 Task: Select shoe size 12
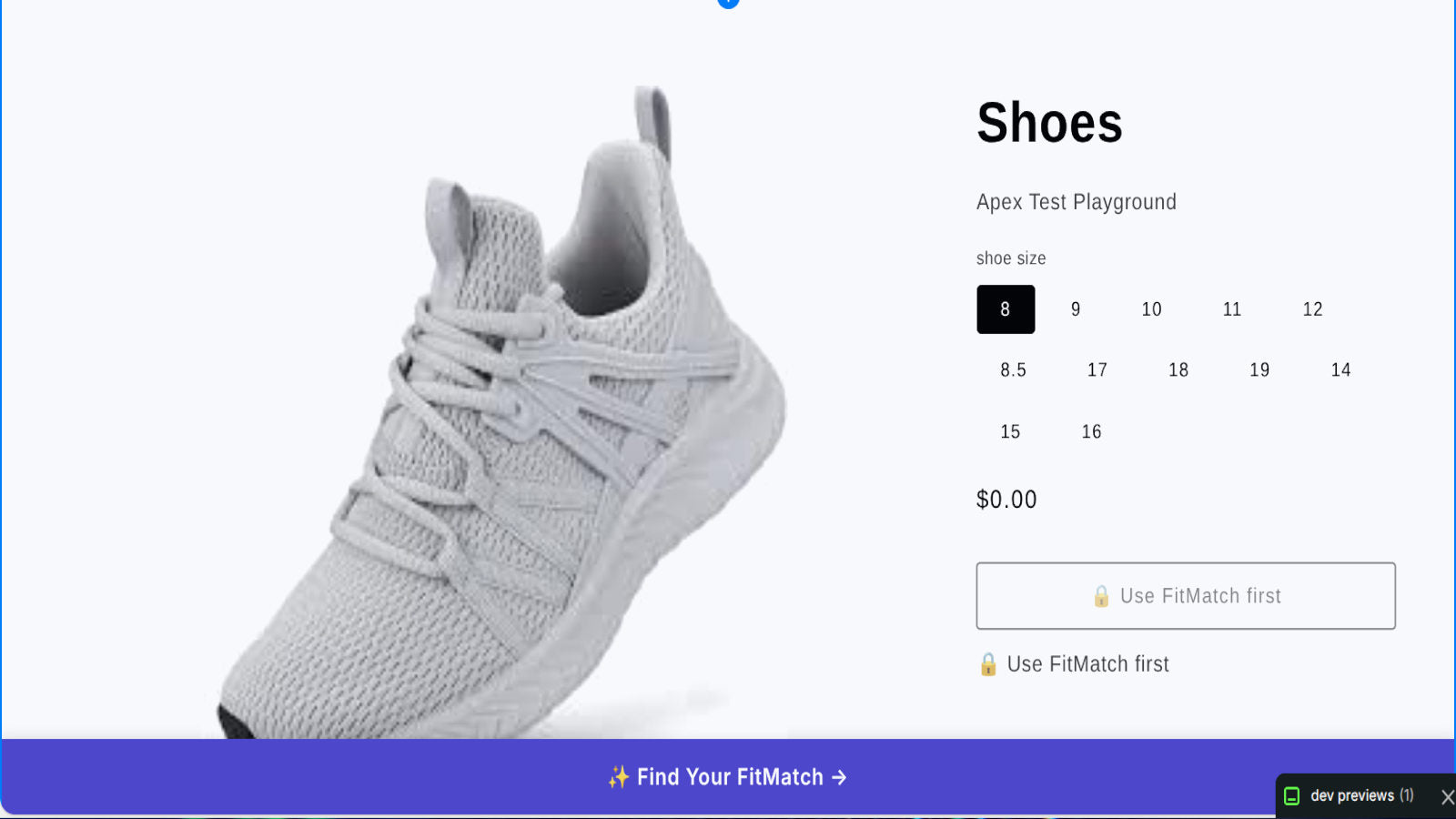click(x=1312, y=309)
